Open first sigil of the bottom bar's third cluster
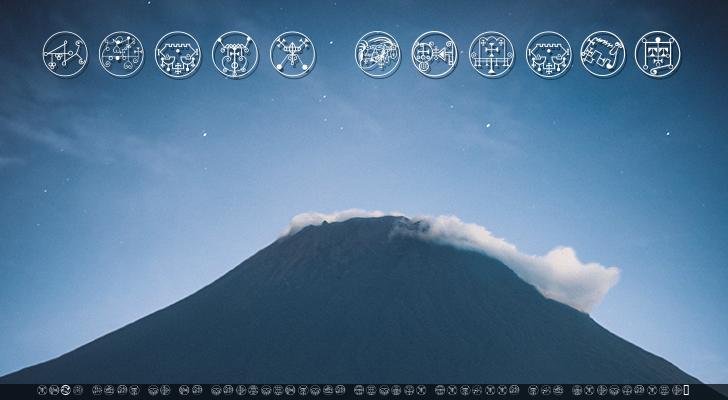The image size is (728, 400). (x=153, y=390)
